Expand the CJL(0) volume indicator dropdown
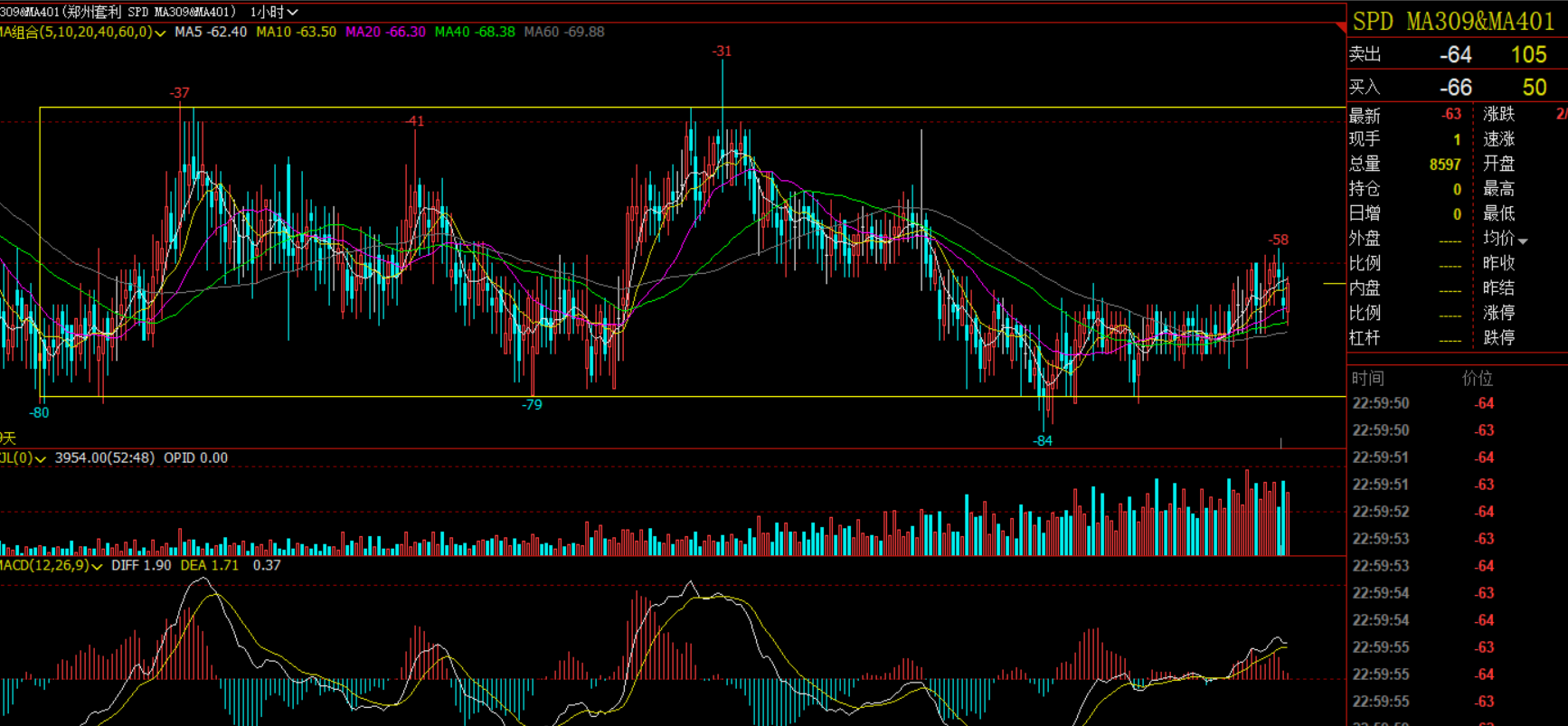Screen dimensions: 1568x726 point(40,459)
